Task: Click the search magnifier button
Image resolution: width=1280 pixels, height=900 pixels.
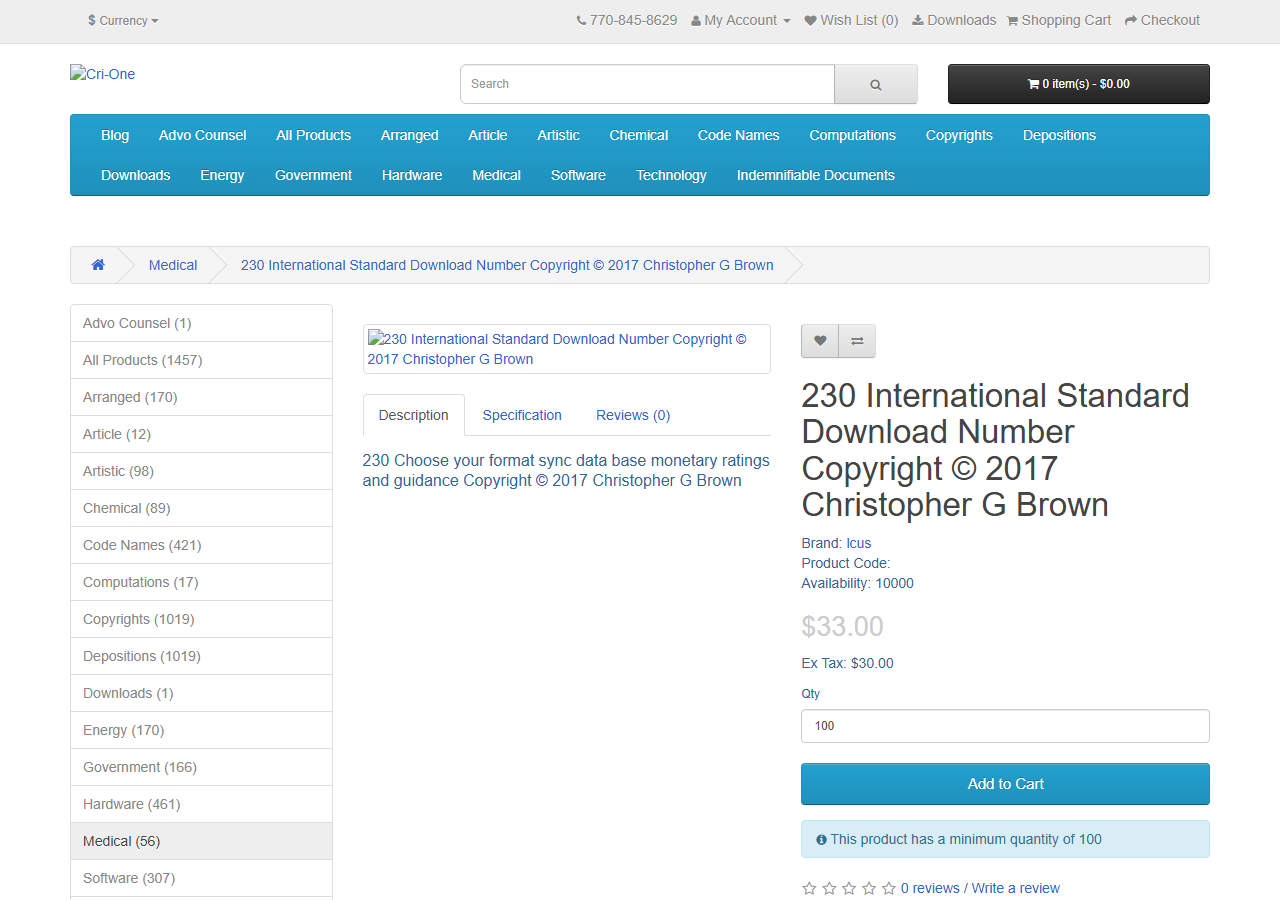Action: (x=876, y=84)
